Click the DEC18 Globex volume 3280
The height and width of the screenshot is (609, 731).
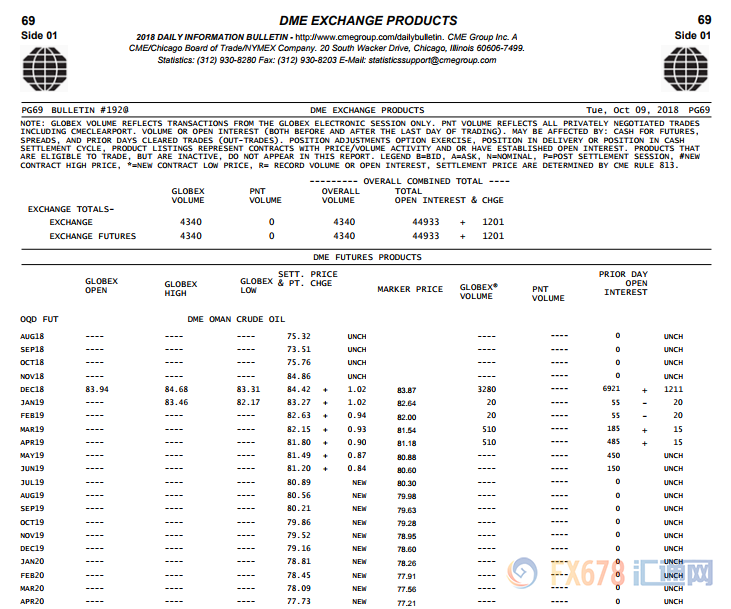tap(486, 389)
